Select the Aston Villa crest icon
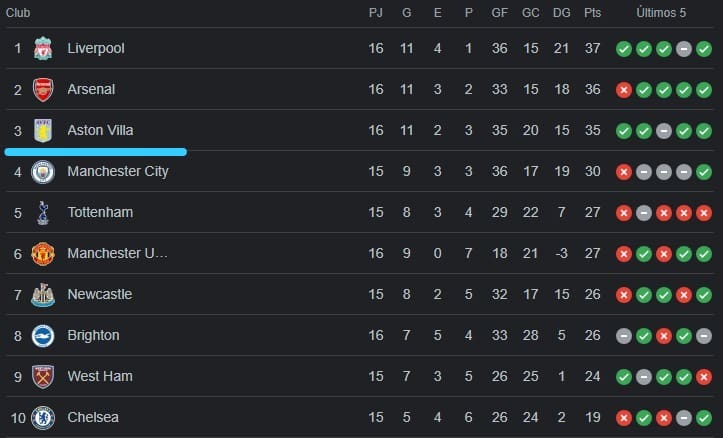 click(x=42, y=130)
